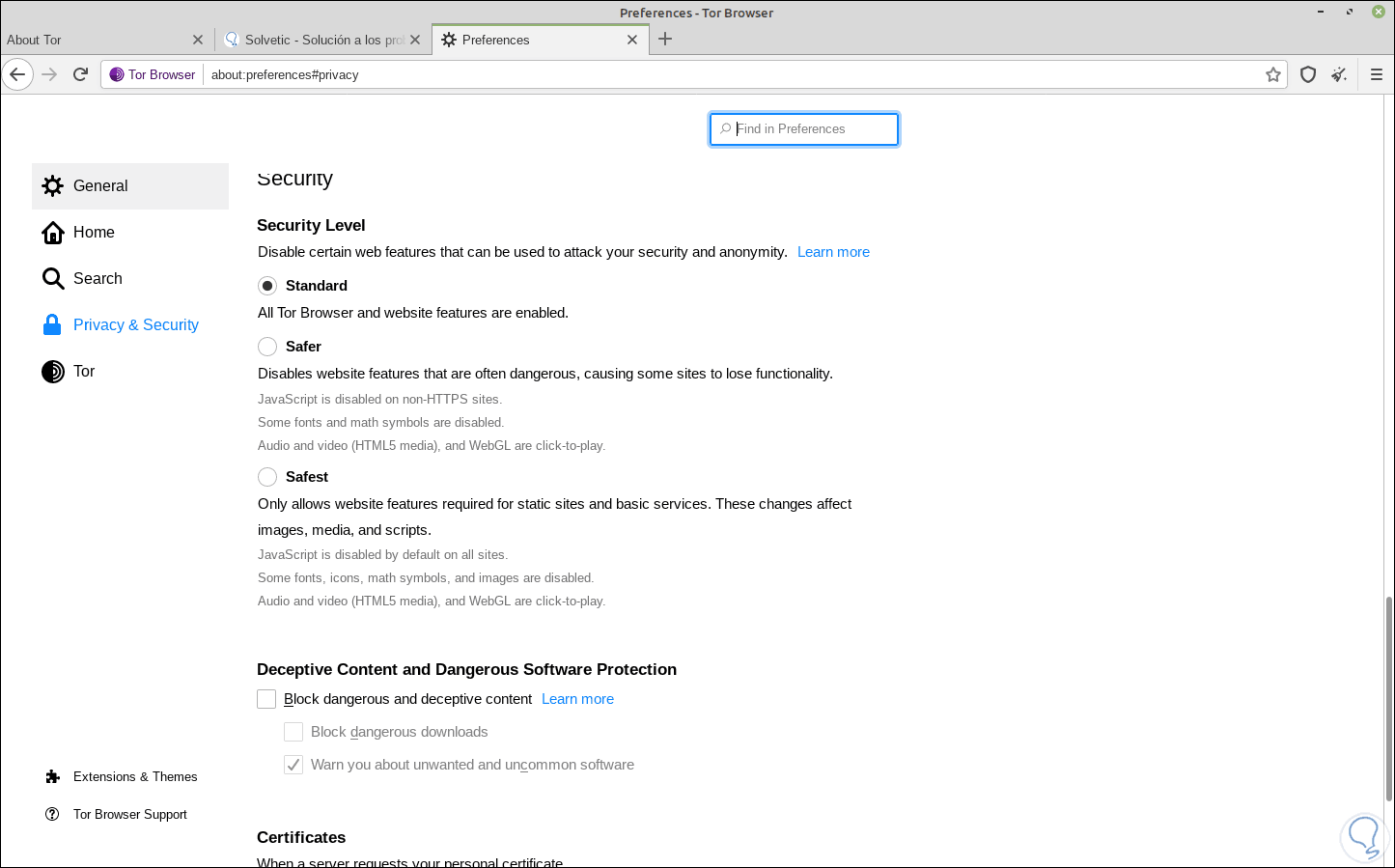Select the Safer security level

pos(267,347)
